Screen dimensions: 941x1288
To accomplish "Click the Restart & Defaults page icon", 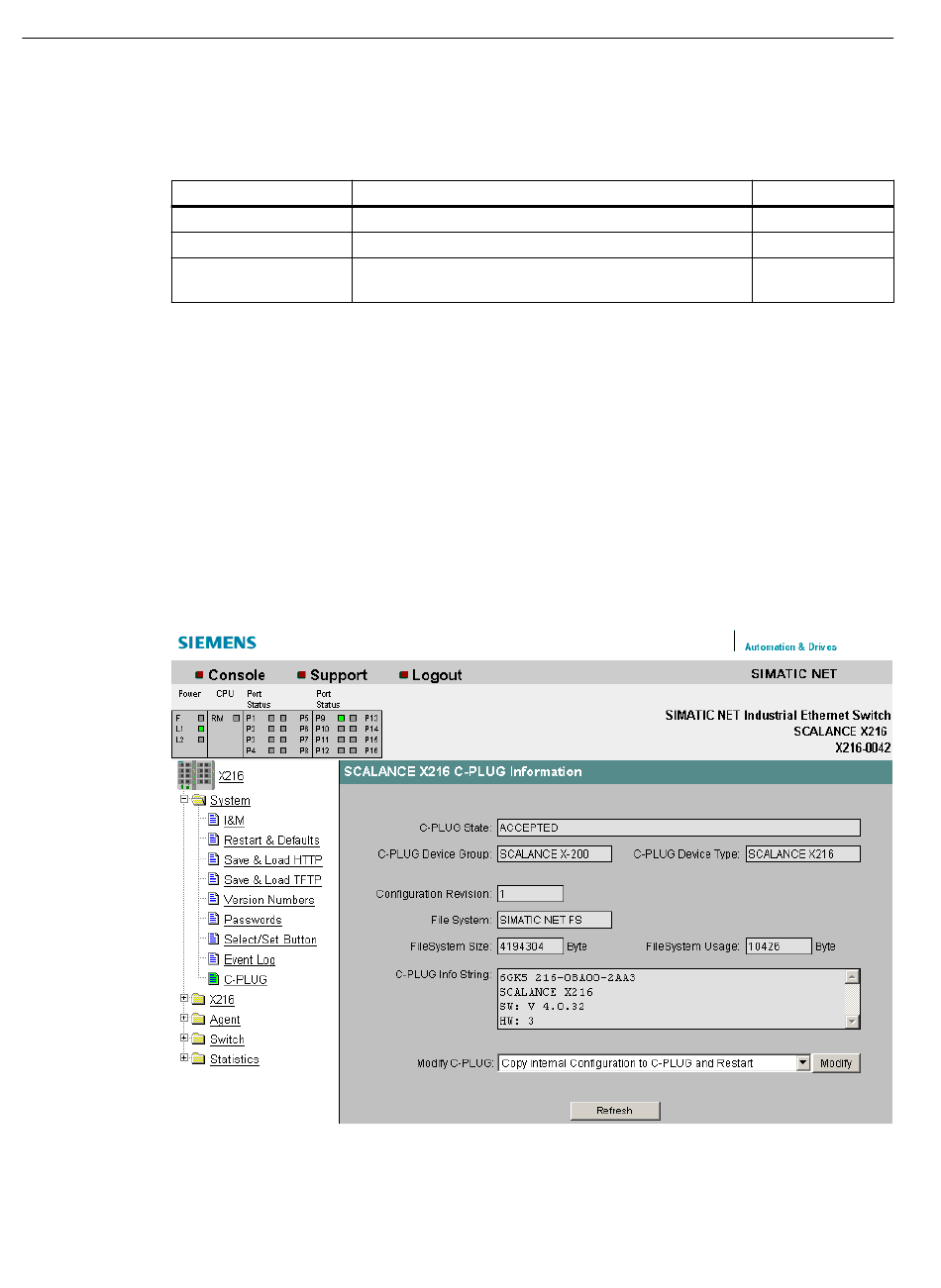I will 213,840.
